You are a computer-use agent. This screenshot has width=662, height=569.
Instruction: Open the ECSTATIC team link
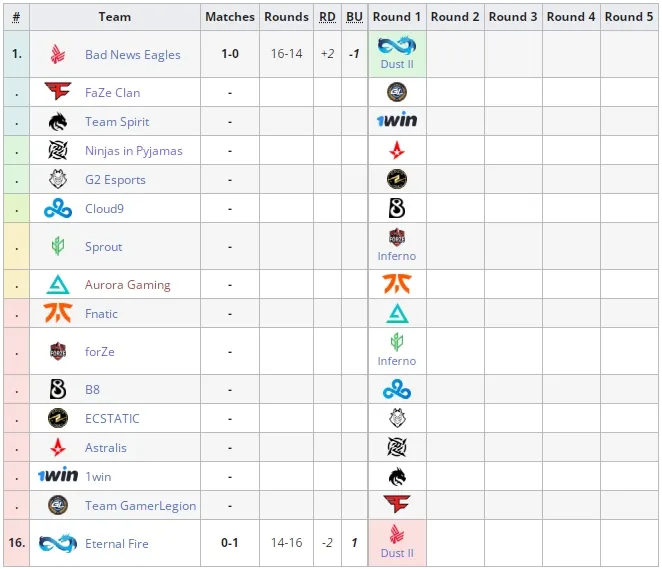(x=112, y=419)
